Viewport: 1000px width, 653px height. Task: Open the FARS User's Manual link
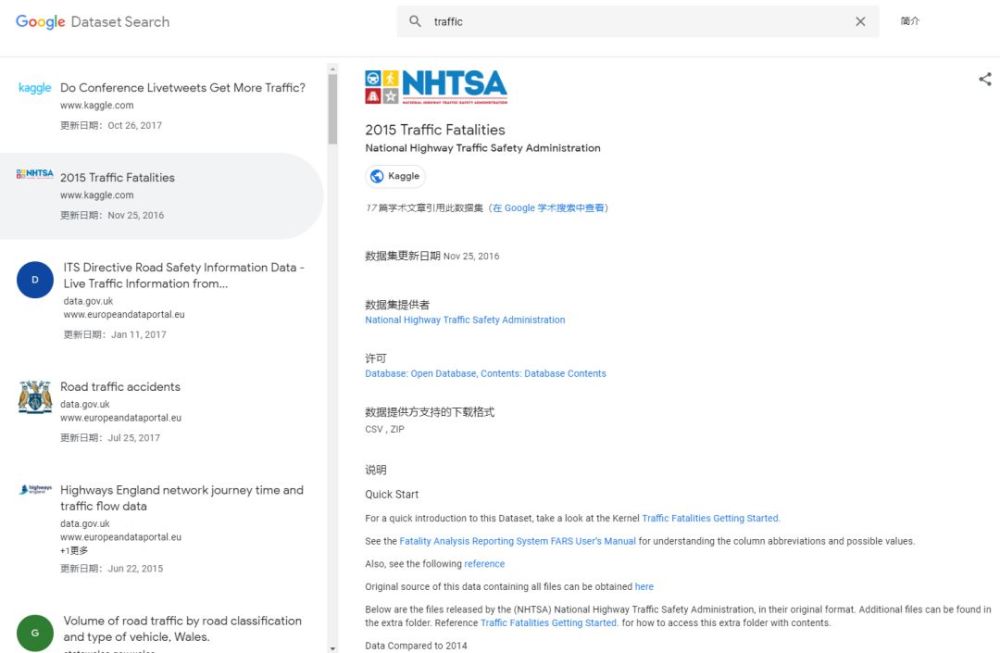point(517,541)
